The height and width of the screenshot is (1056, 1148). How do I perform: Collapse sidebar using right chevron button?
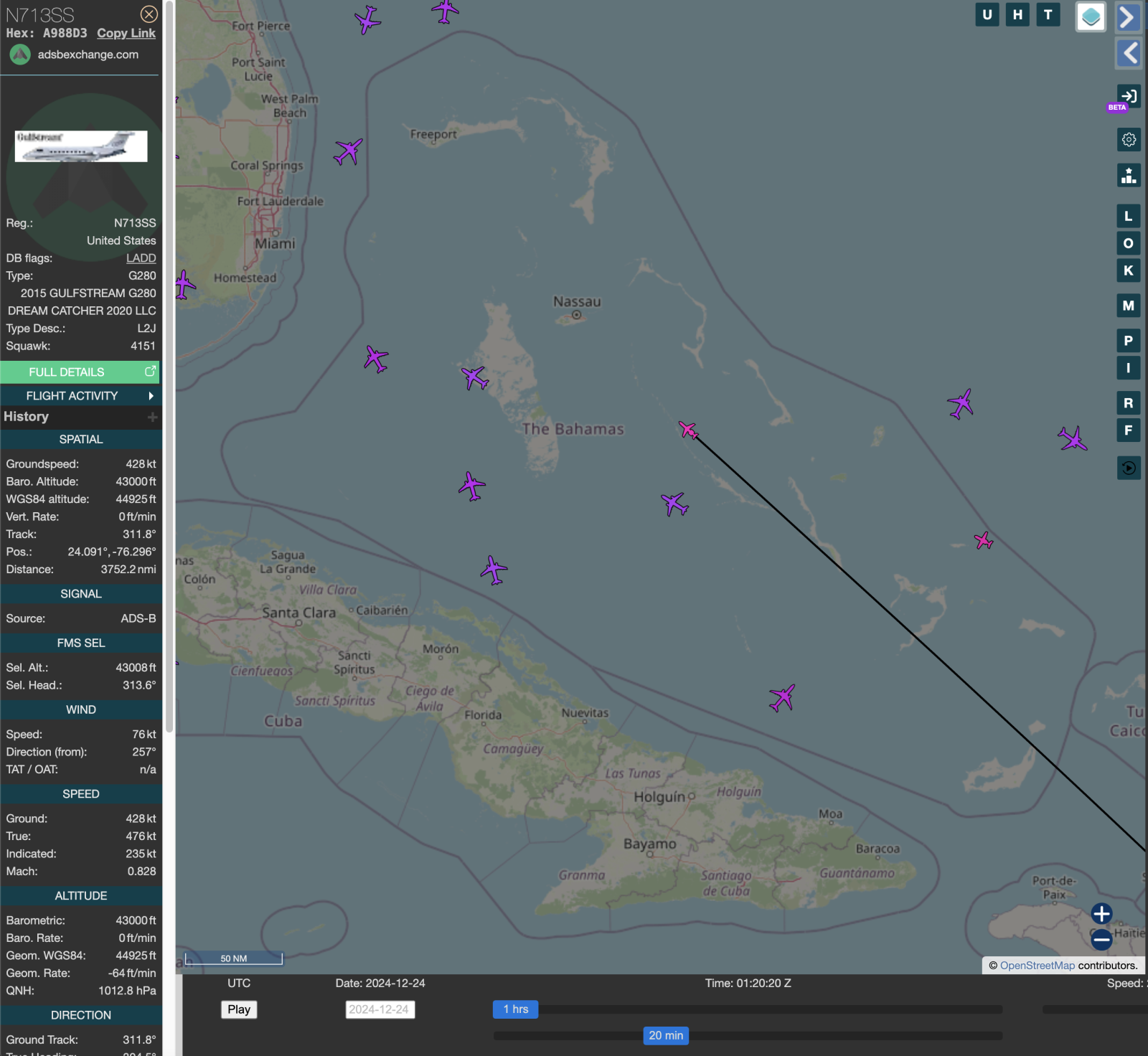(x=1129, y=17)
